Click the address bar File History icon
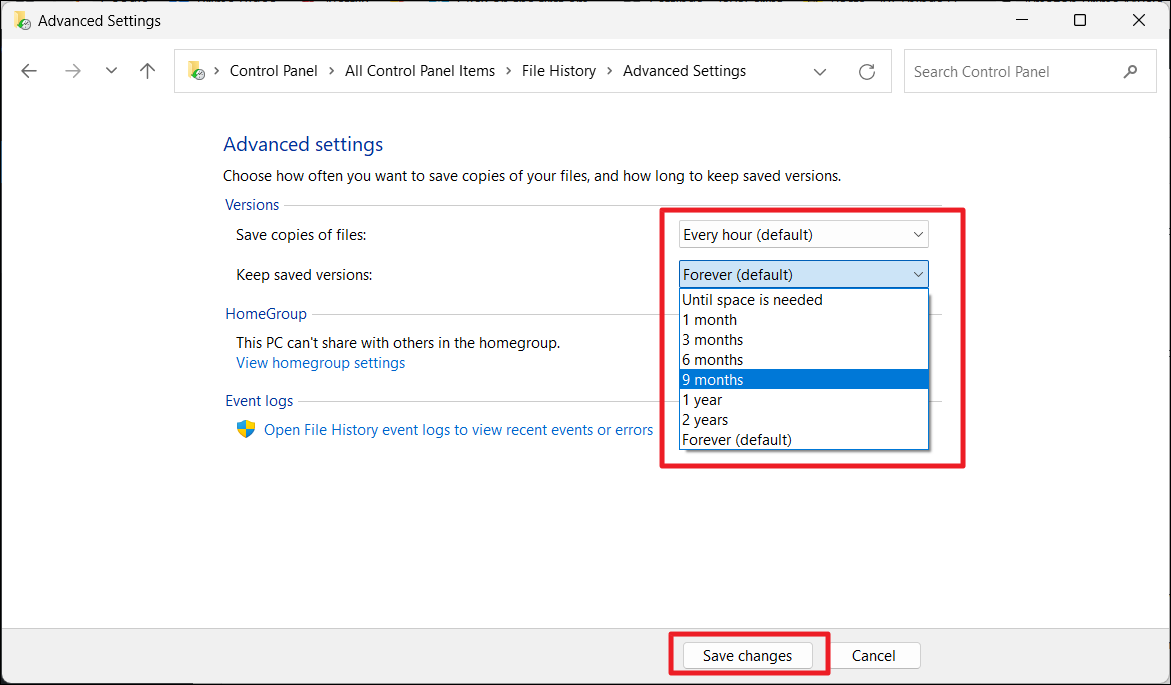Image resolution: width=1171 pixels, height=685 pixels. [197, 72]
